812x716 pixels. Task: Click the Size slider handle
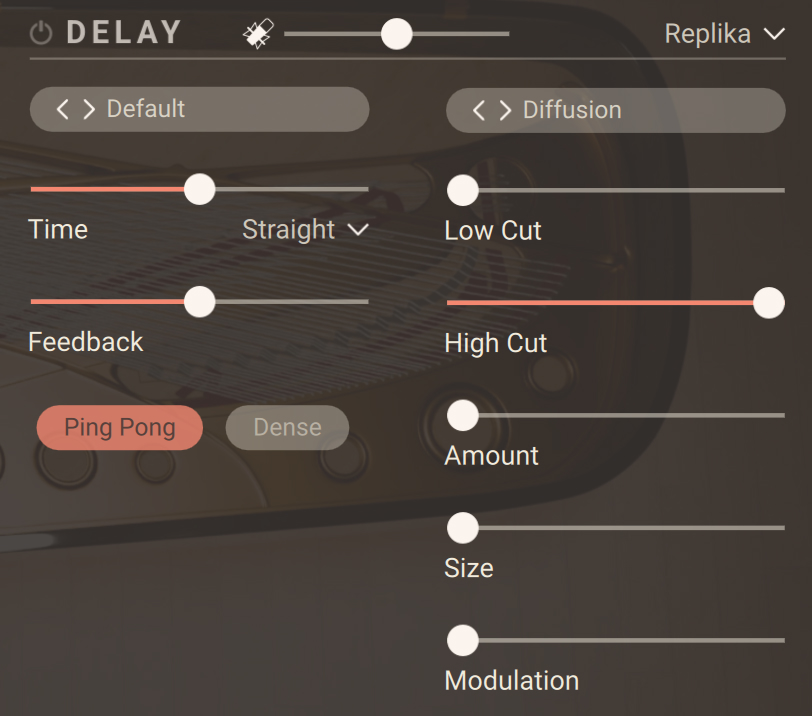point(462,527)
